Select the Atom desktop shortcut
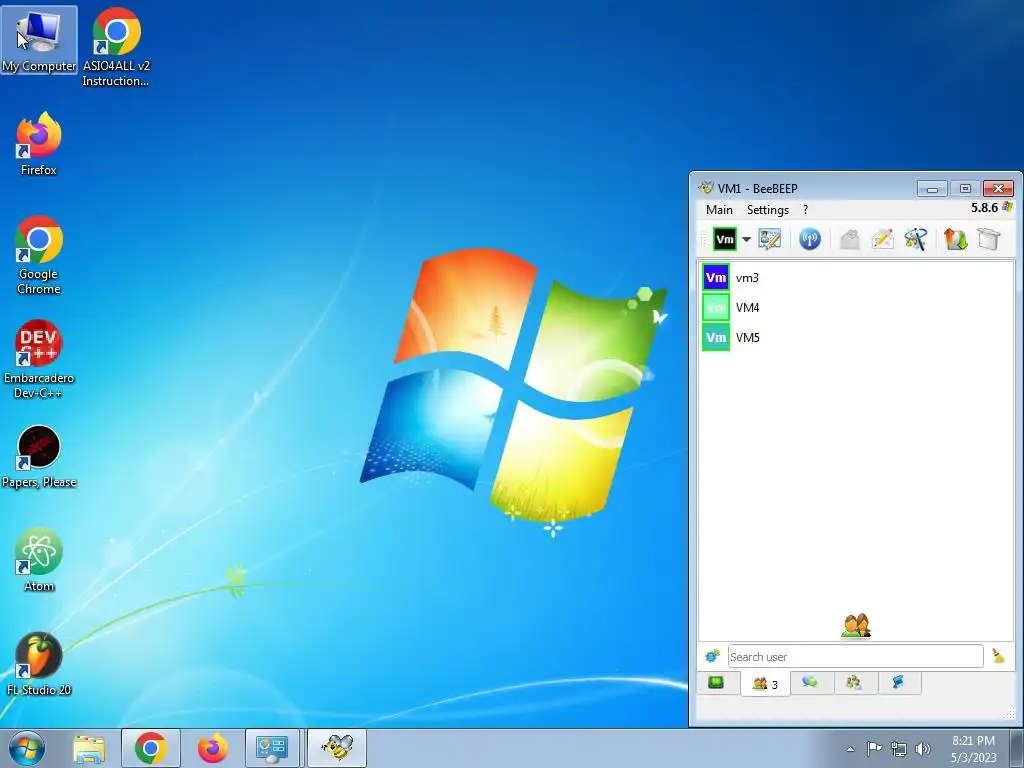 point(39,560)
